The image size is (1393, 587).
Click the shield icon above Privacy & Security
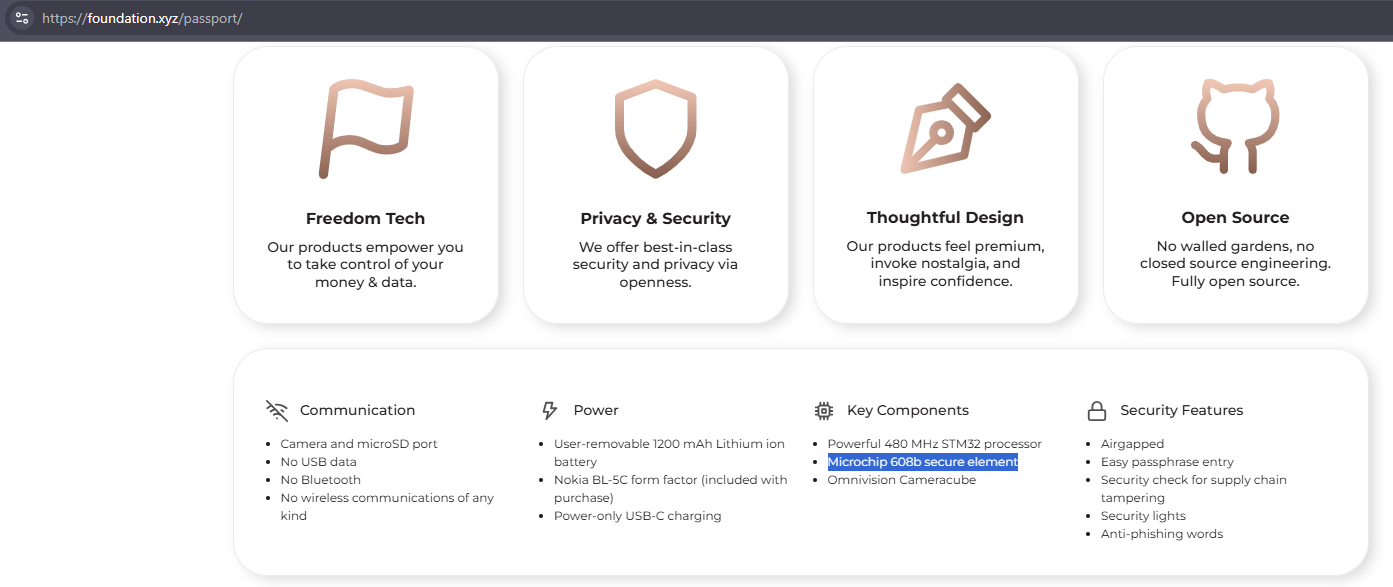tap(655, 130)
